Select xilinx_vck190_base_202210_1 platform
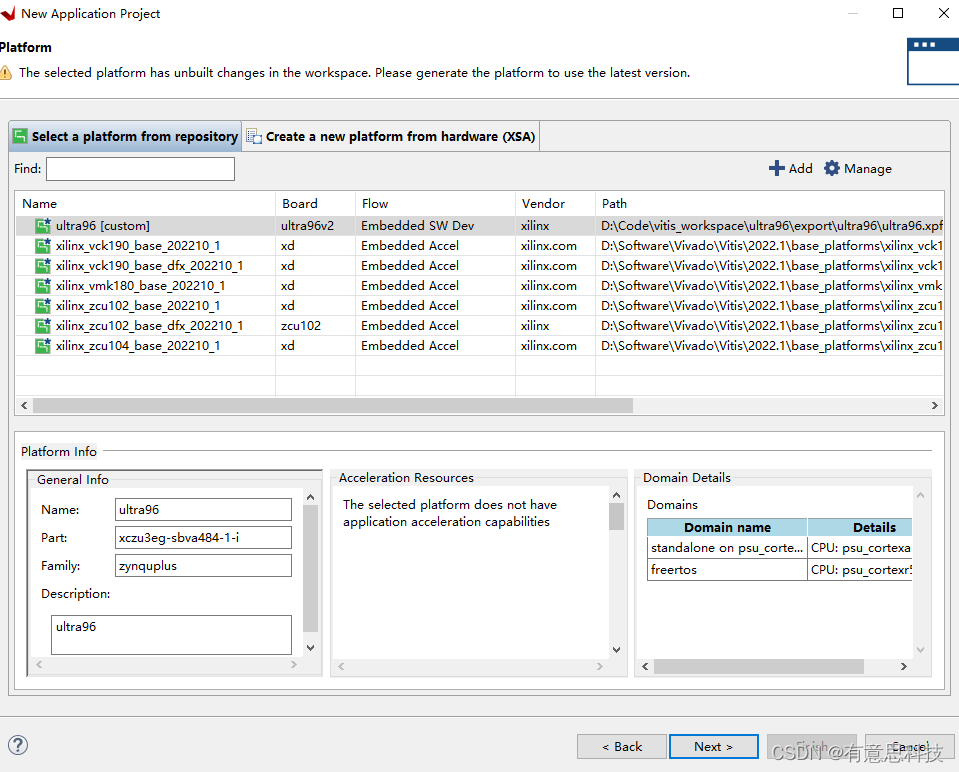 tap(480, 246)
